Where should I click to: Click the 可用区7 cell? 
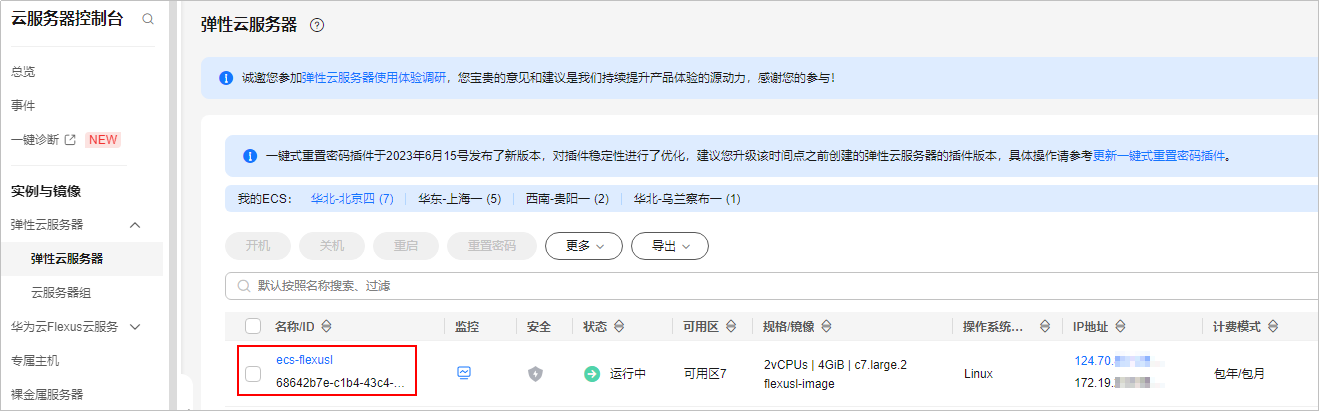click(x=704, y=374)
